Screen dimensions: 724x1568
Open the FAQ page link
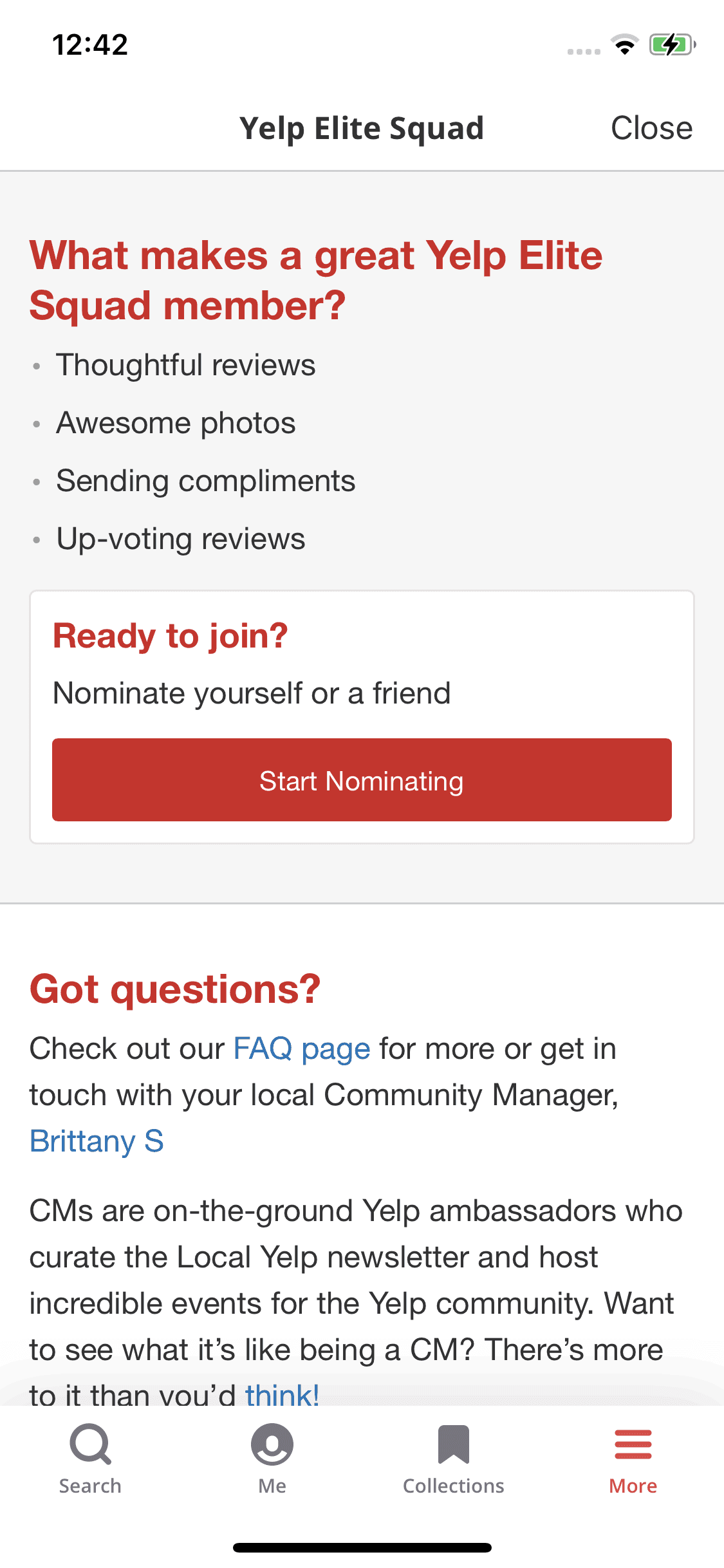pyautogui.click(x=301, y=1049)
